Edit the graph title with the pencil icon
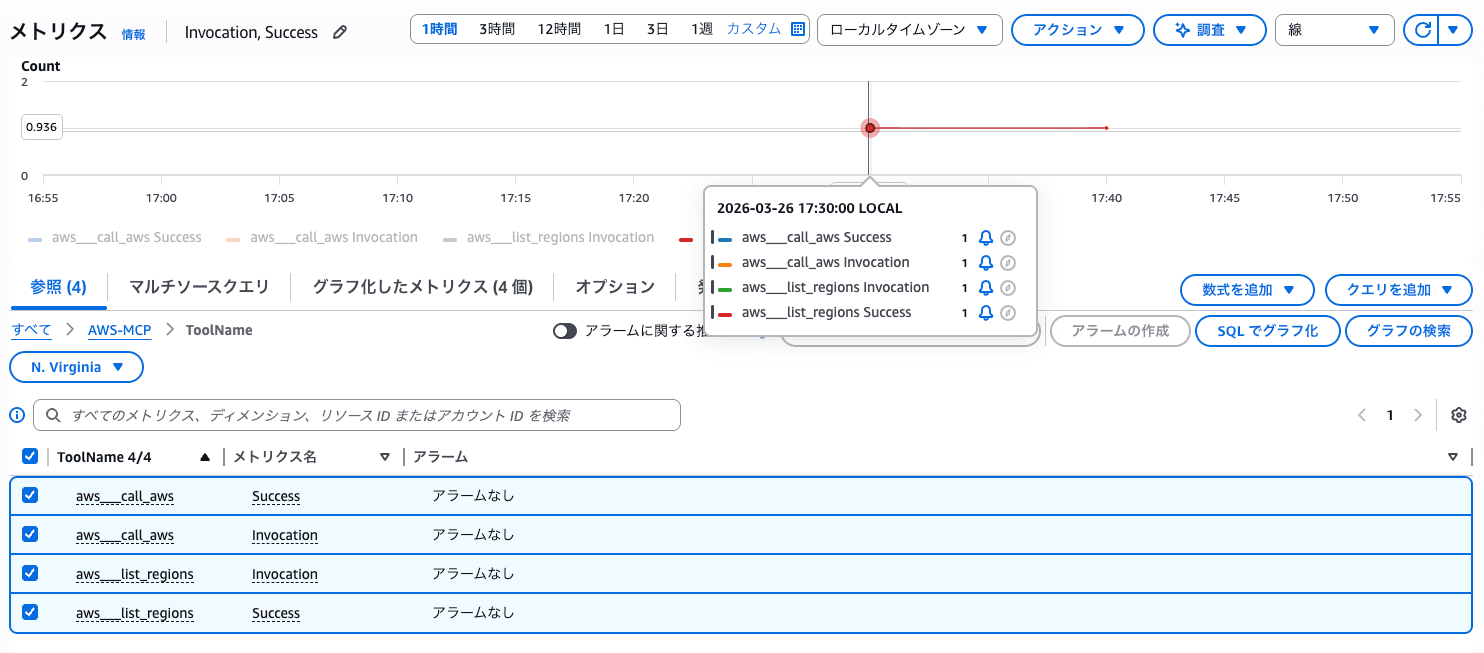The width and height of the screenshot is (1484, 653). tap(339, 32)
